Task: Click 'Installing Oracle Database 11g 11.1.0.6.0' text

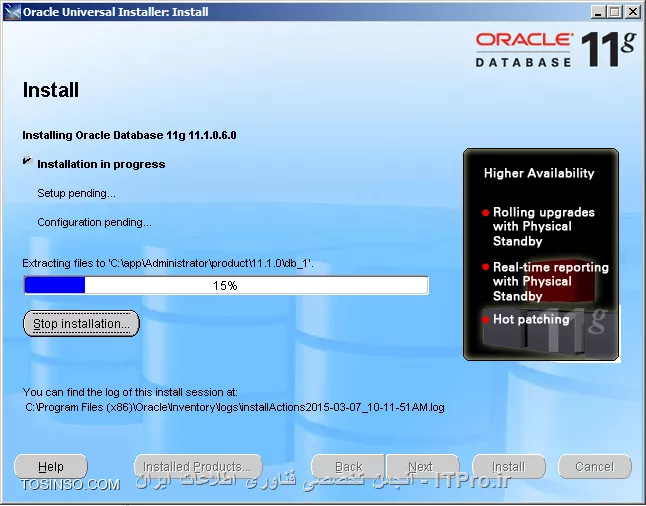Action: coord(129,135)
